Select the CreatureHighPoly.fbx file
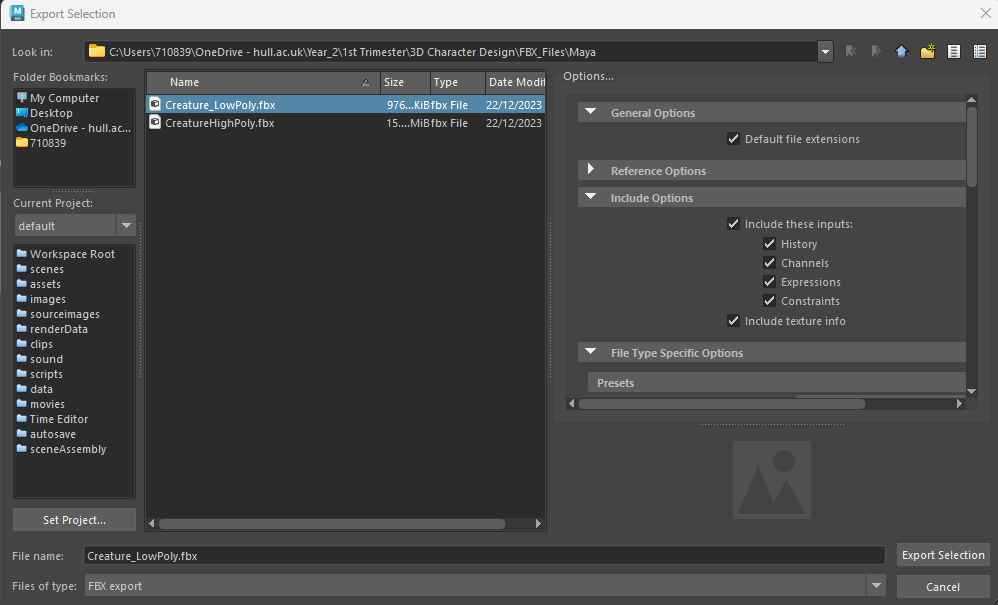The width and height of the screenshot is (998, 605). point(219,123)
